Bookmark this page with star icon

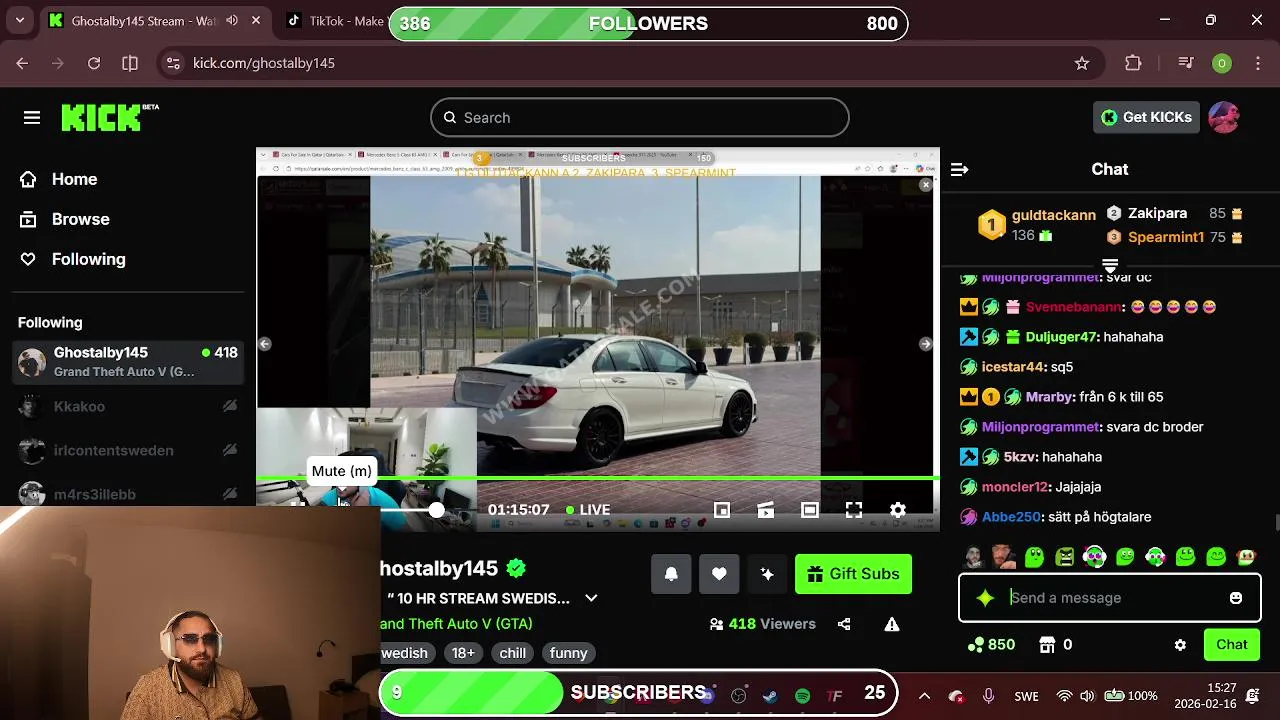(x=1081, y=63)
